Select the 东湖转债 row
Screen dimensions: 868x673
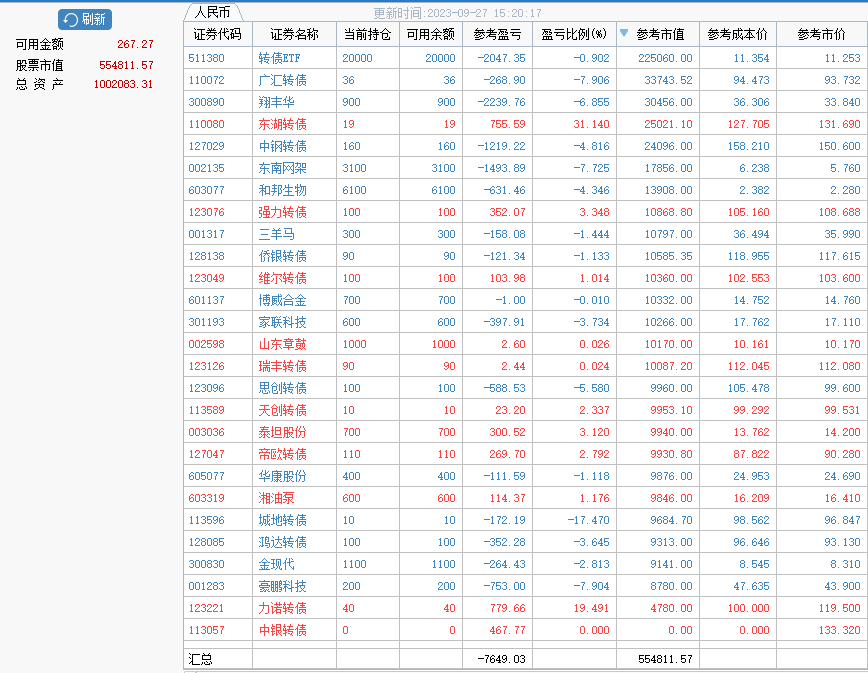(525, 124)
